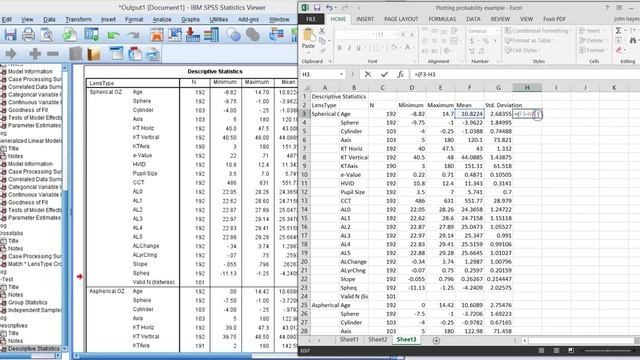The width and height of the screenshot is (640, 360).
Task: Click the Go to Case icon in SPSS toolbar
Action: (175, 35)
